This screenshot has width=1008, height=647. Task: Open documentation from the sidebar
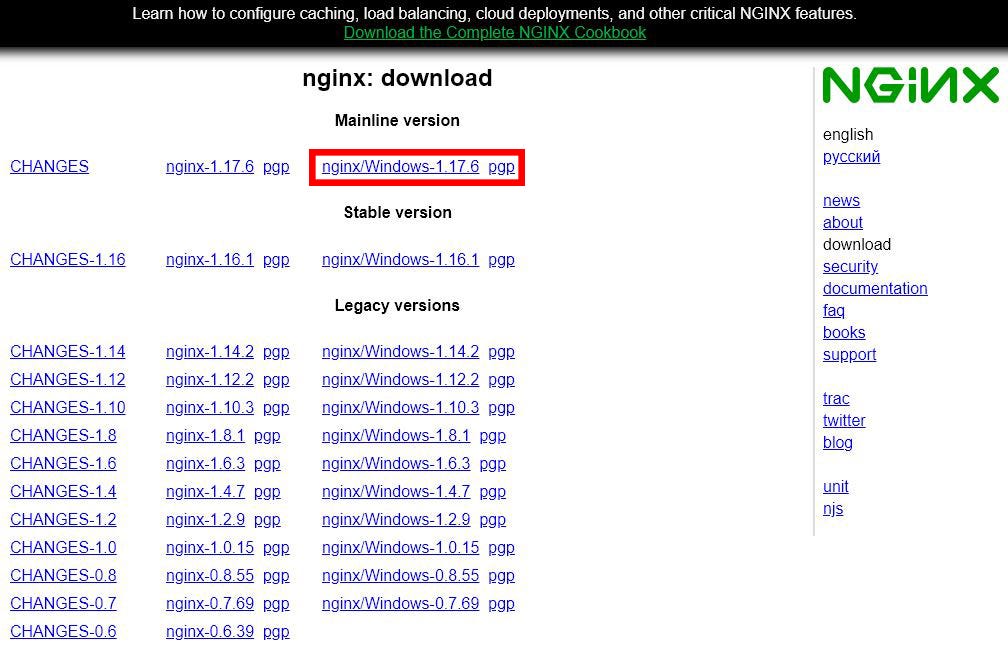[875, 288]
